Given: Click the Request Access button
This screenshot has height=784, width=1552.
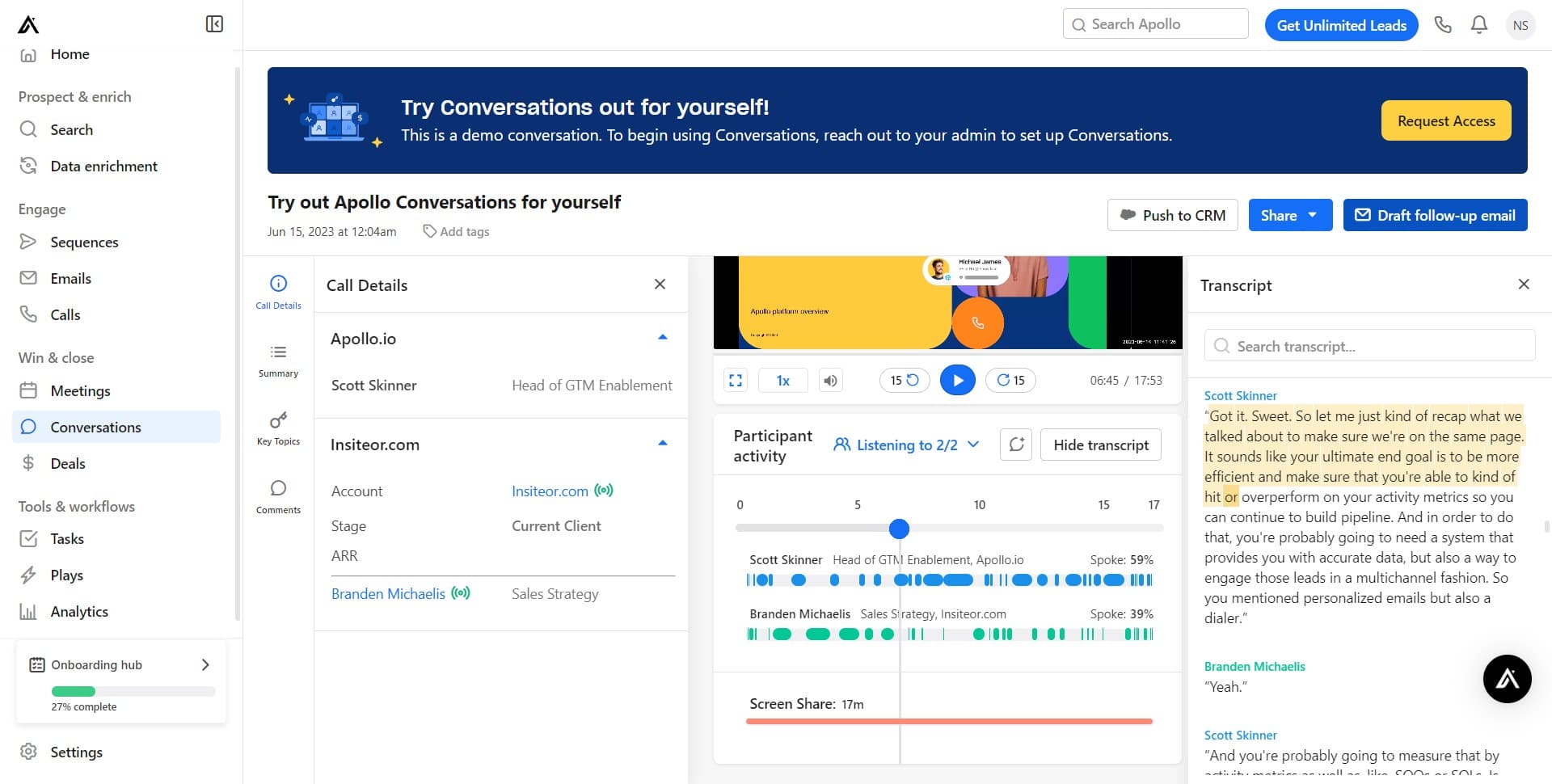Looking at the screenshot, I should tap(1445, 120).
